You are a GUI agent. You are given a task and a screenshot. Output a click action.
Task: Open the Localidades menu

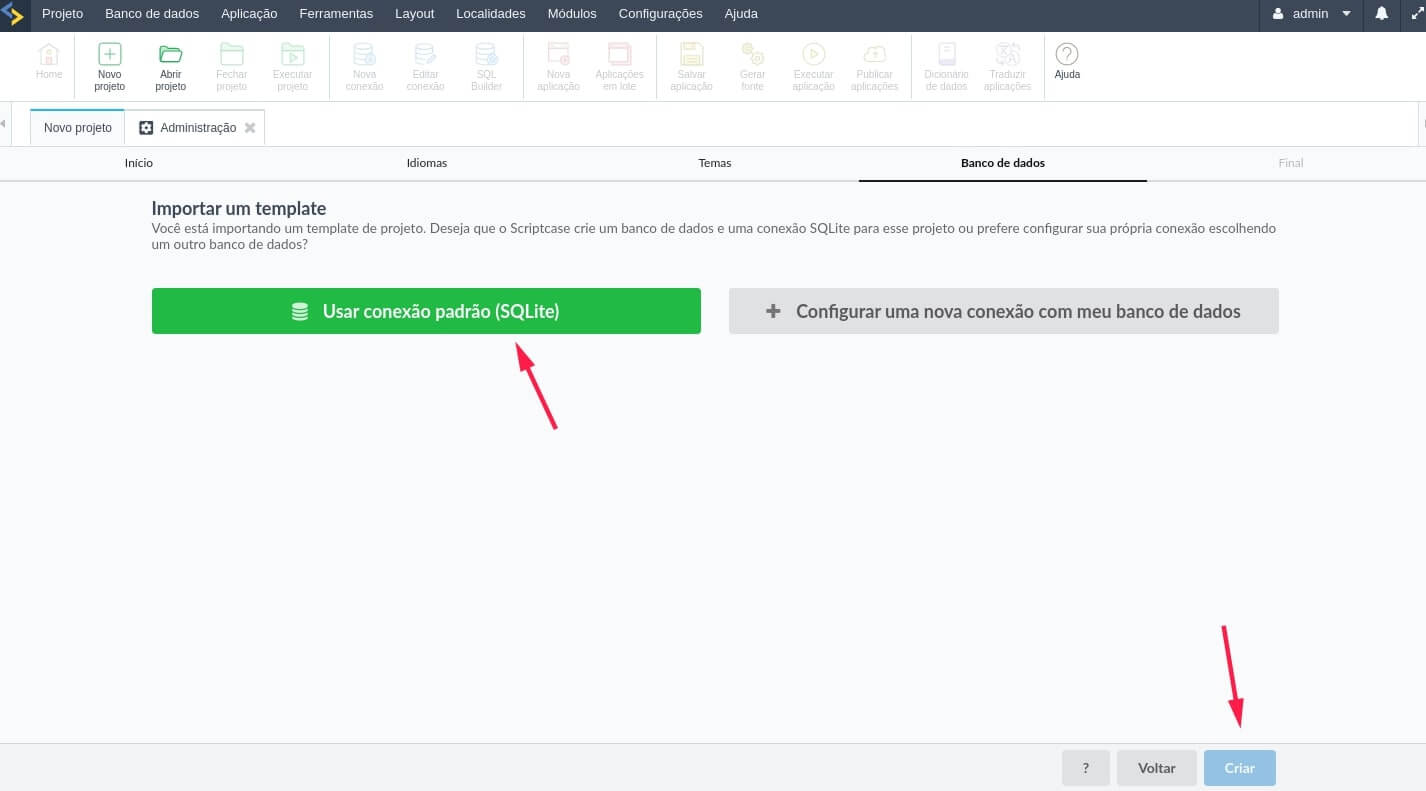point(490,14)
